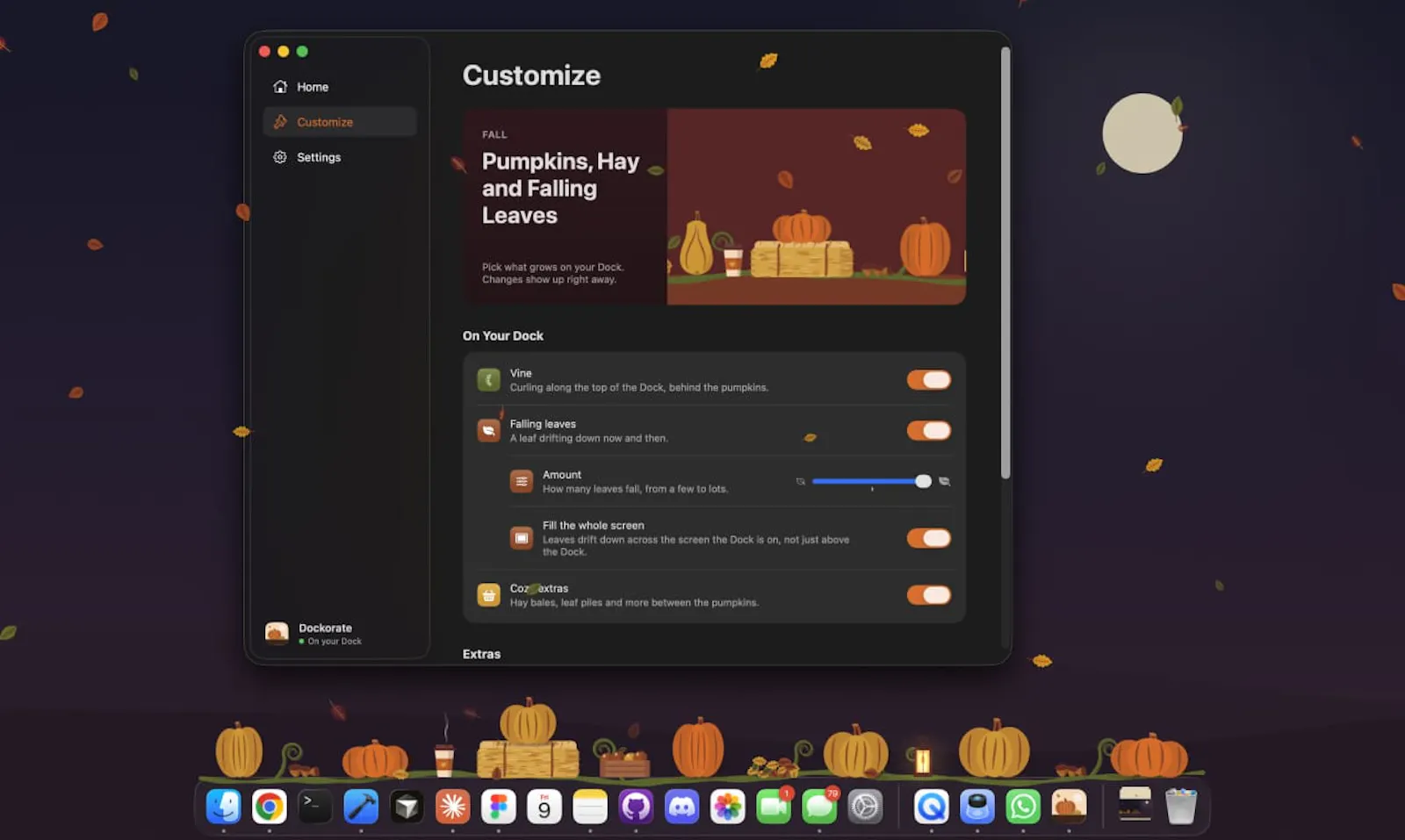The image size is (1405, 840).
Task: Open WhatsApp from the Dock
Action: pos(1023,806)
